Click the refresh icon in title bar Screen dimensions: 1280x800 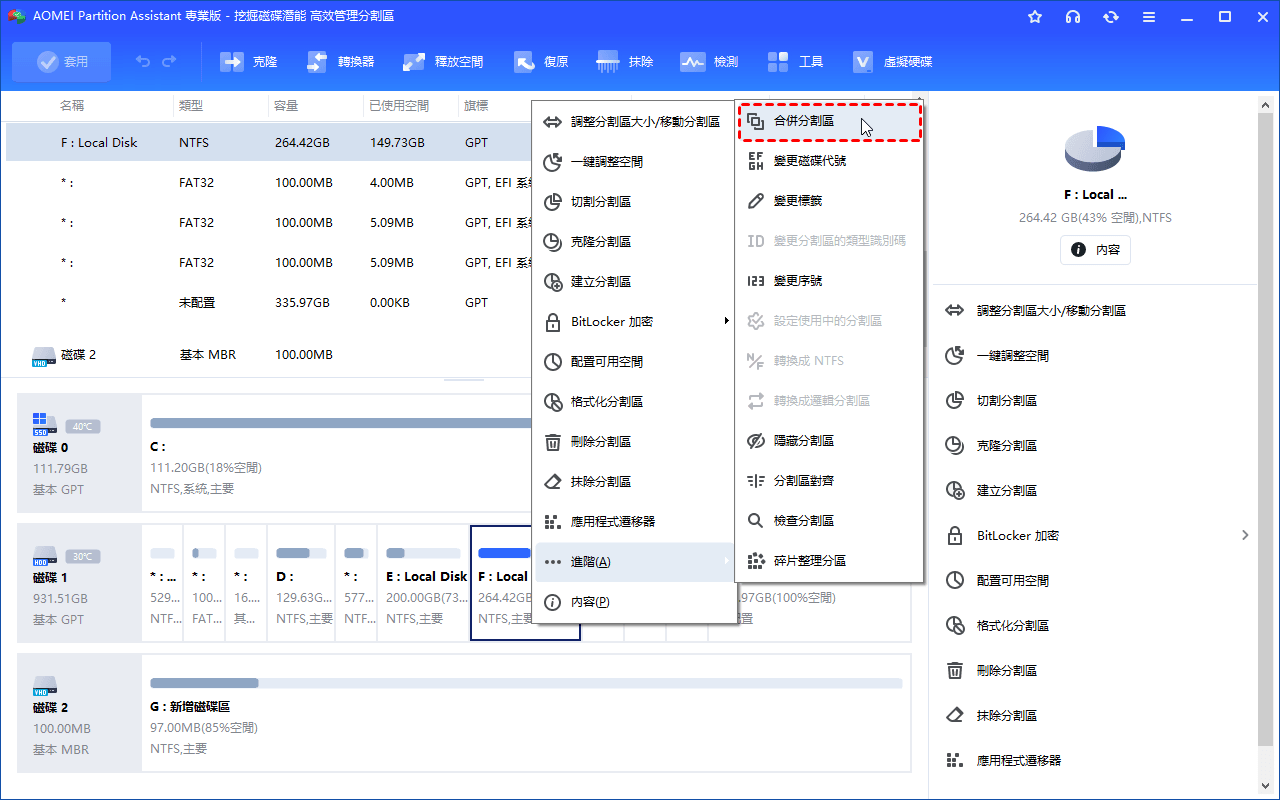pyautogui.click(x=1110, y=17)
